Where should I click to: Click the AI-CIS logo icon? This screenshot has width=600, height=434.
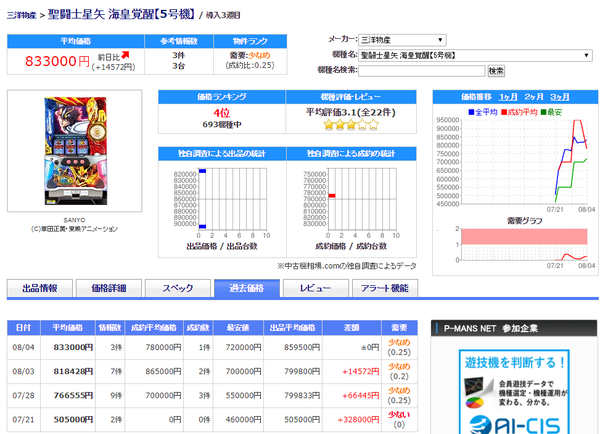[481, 425]
